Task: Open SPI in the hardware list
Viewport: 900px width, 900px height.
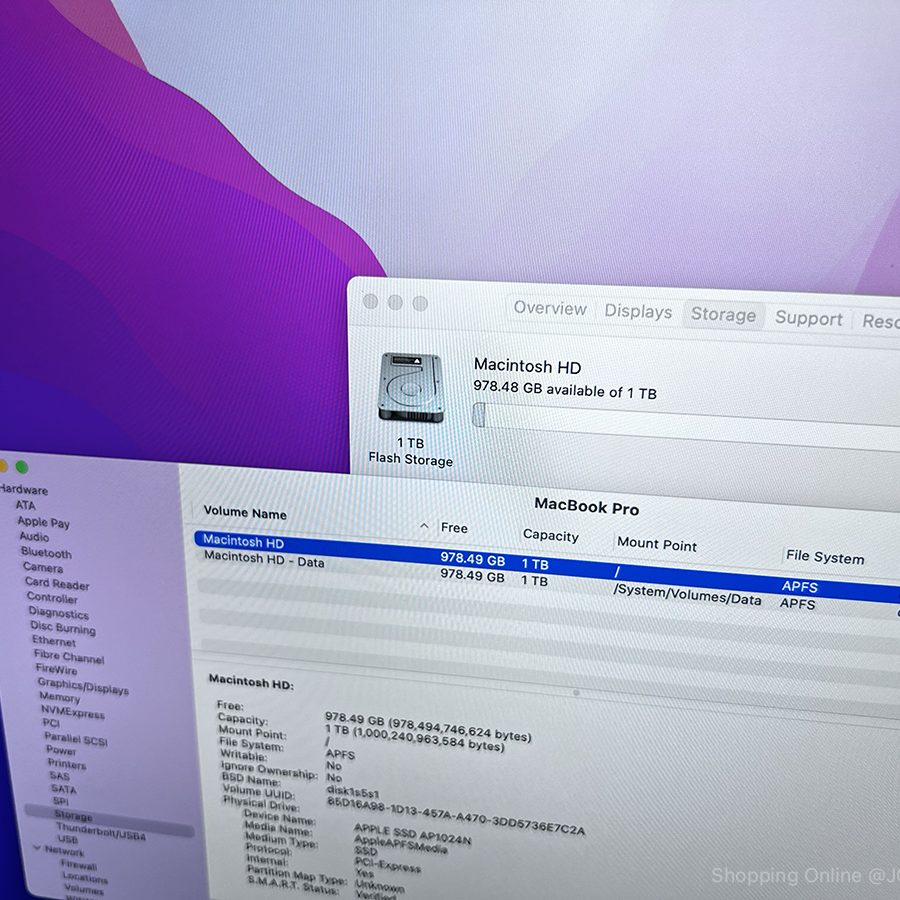Action: click(x=61, y=801)
